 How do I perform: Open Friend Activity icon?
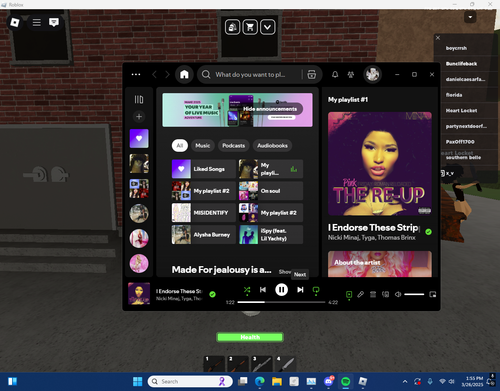pyautogui.click(x=351, y=74)
